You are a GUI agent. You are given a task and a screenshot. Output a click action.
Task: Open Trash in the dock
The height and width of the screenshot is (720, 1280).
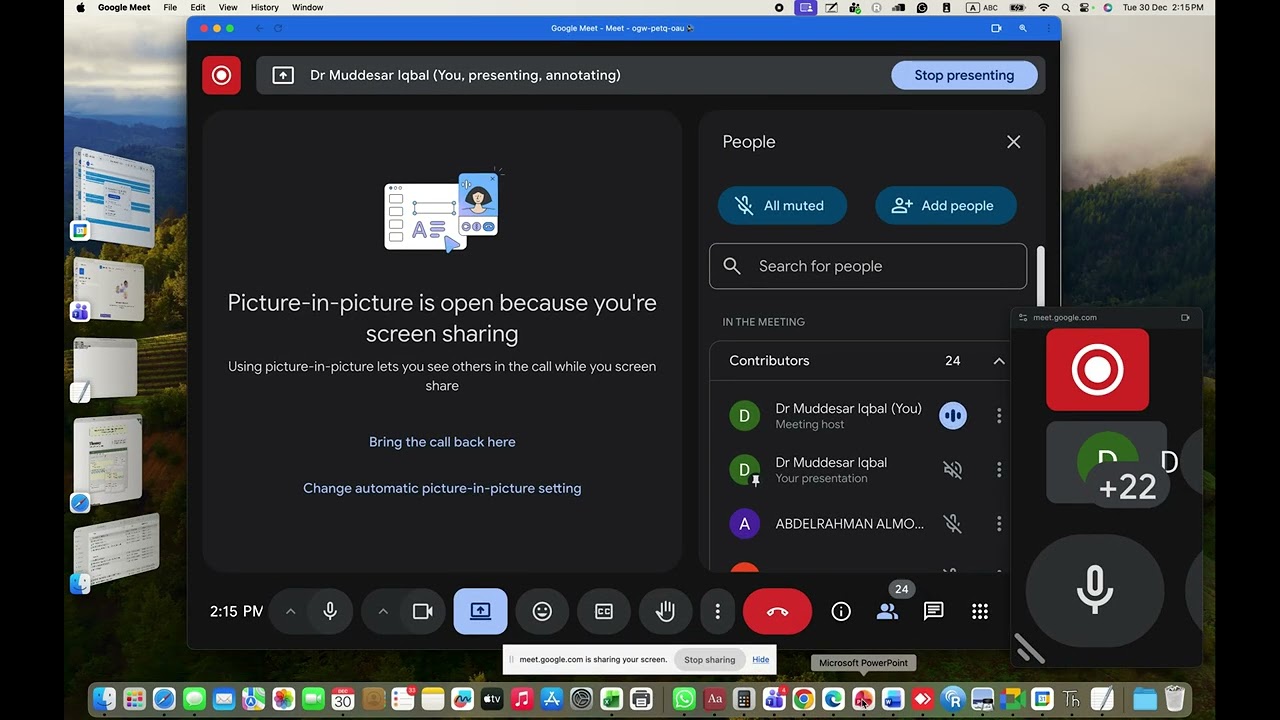coord(1175,699)
